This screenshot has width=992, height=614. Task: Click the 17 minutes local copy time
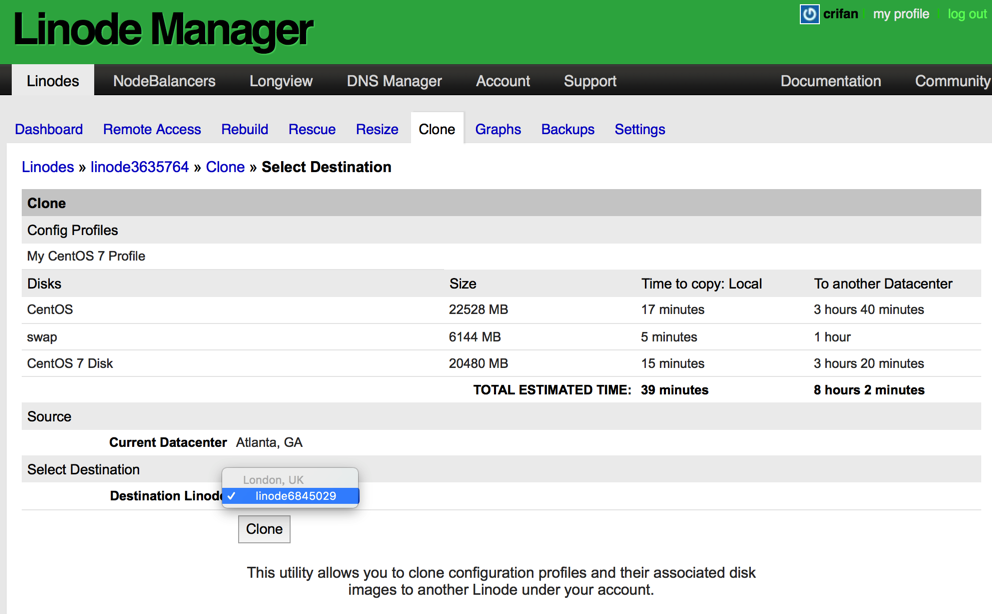(673, 309)
